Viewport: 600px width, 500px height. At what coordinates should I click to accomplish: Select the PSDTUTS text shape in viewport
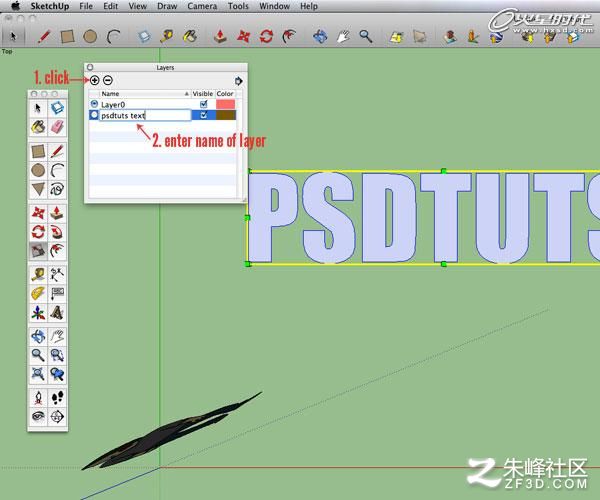pyautogui.click(x=424, y=217)
